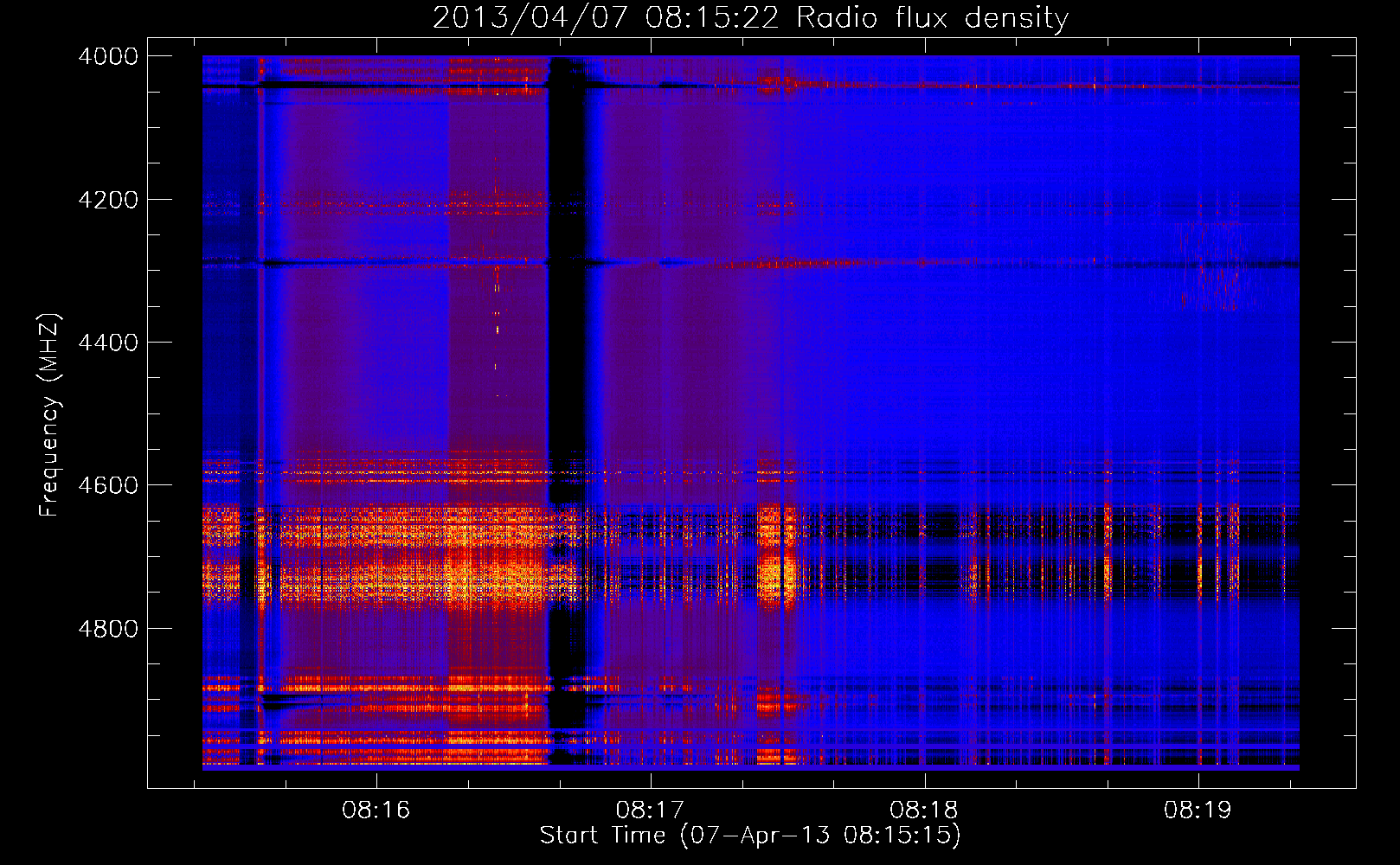Select the 4000 frequency axis label
The image size is (1400, 865).
point(108,56)
